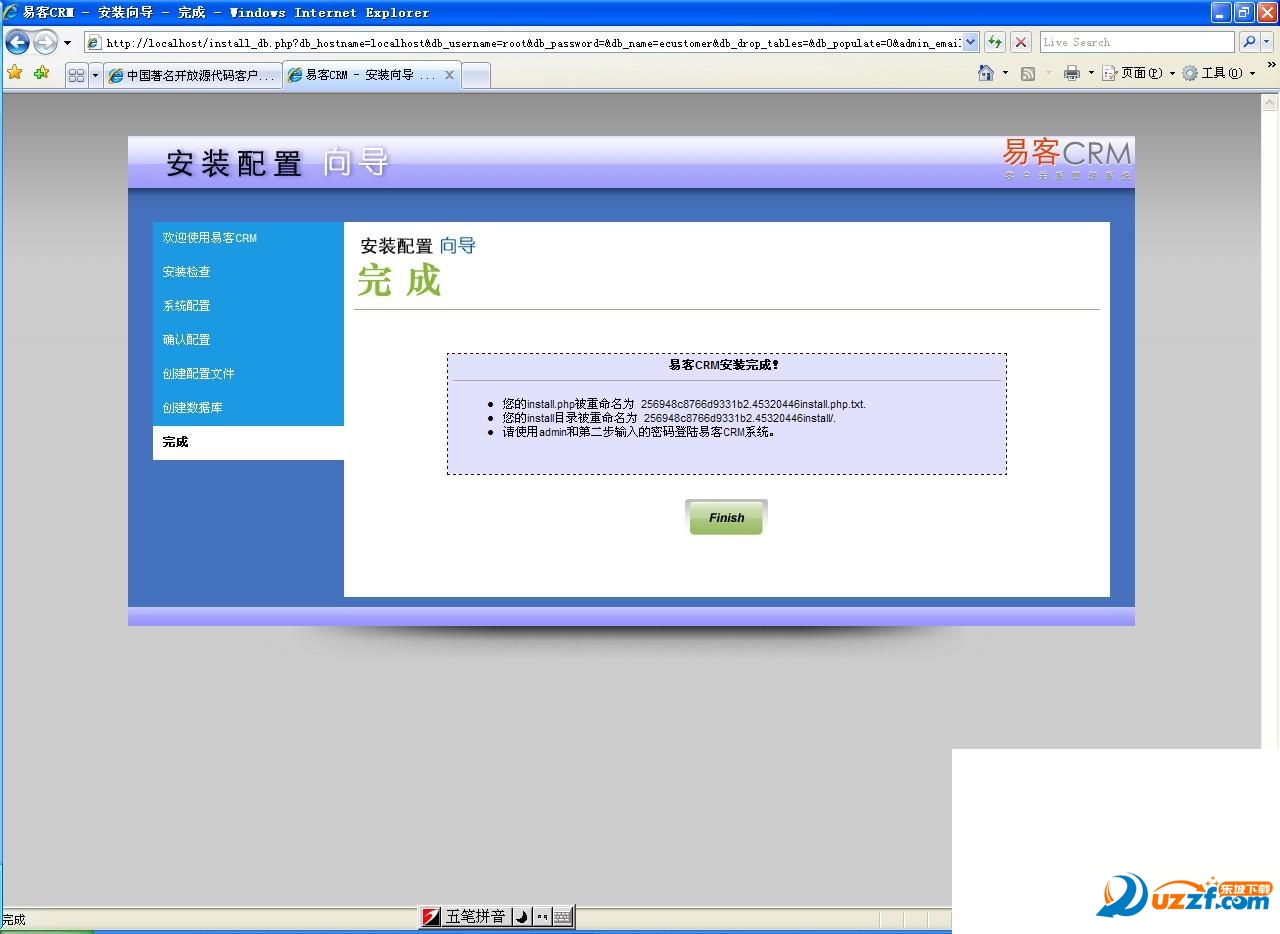Image resolution: width=1280 pixels, height=934 pixels.
Task: Click the browser Back arrow button
Action: tap(17, 42)
